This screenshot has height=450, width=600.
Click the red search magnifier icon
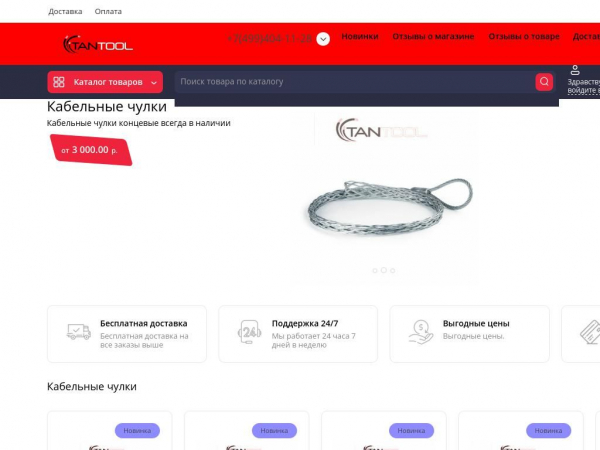click(544, 82)
